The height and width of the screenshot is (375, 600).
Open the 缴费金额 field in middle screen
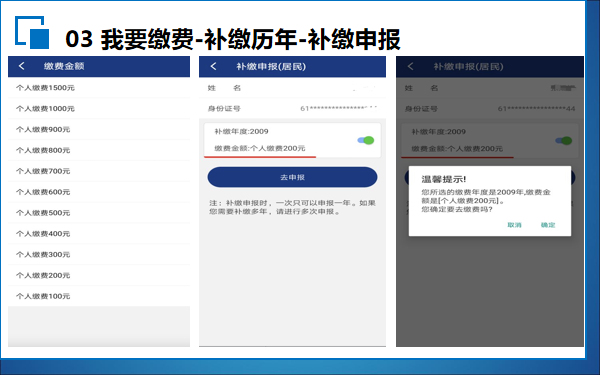click(260, 148)
